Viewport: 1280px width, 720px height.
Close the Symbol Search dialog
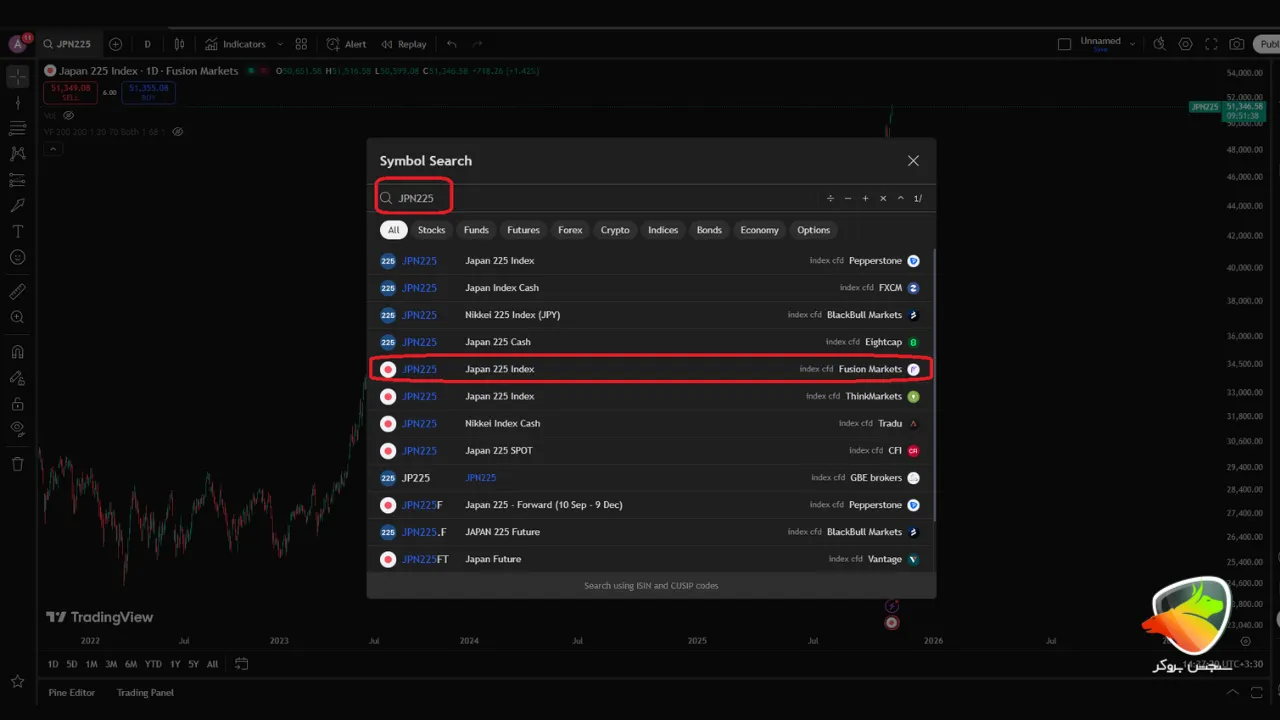913,161
